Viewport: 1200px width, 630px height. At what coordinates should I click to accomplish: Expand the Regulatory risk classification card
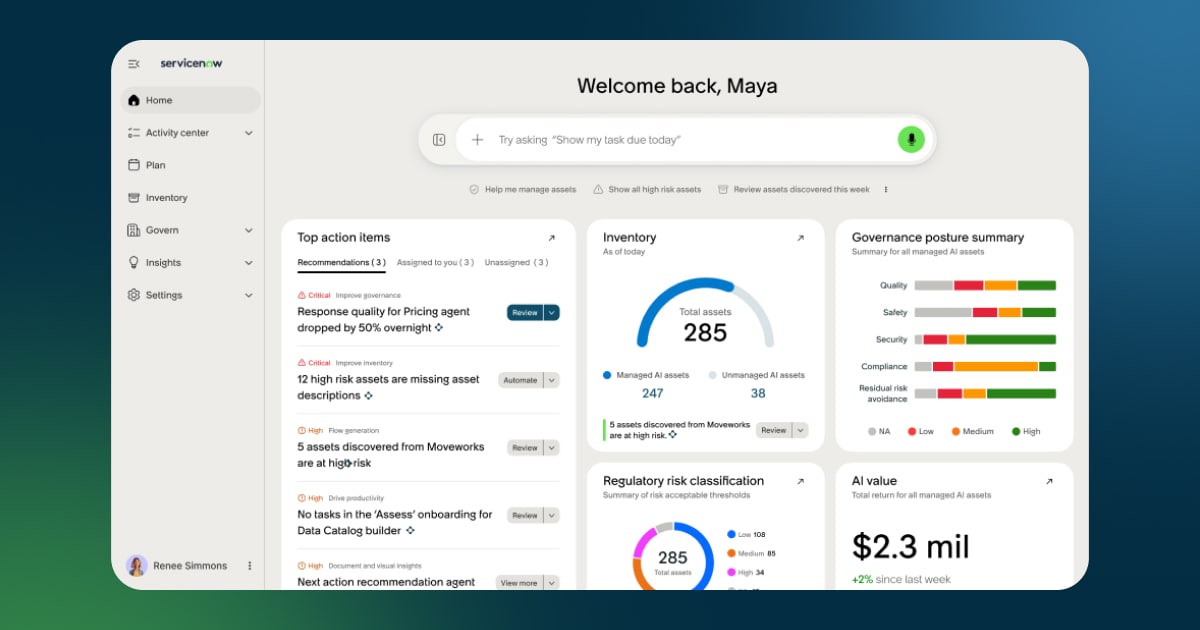coord(800,481)
